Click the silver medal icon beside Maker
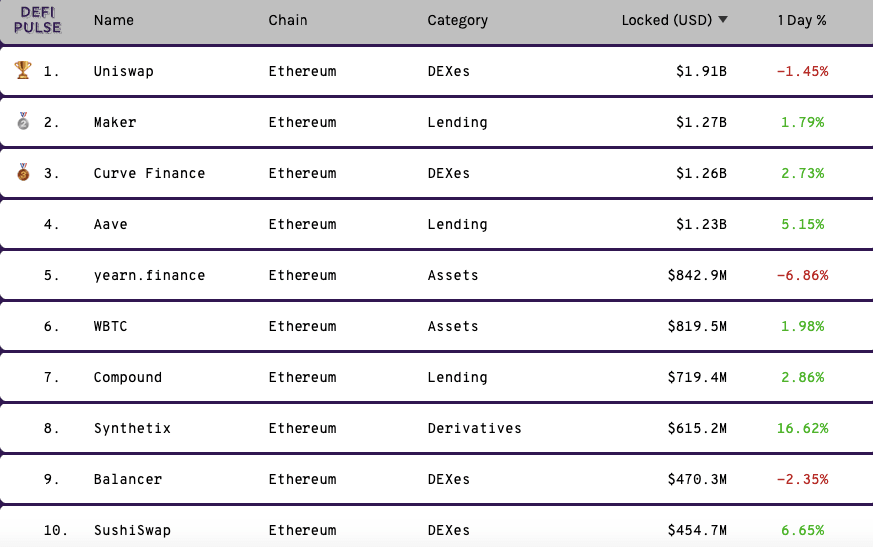This screenshot has width=873, height=547. point(23,122)
